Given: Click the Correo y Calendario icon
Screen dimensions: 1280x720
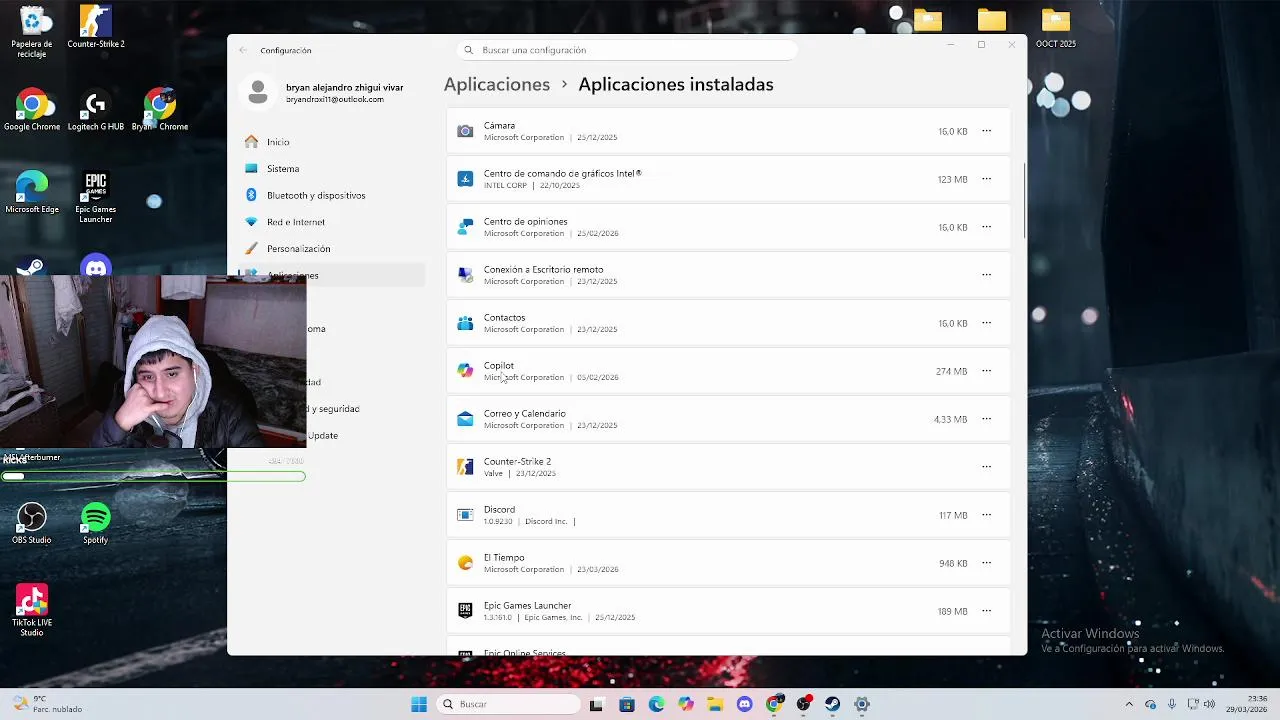Looking at the screenshot, I should (x=465, y=419).
